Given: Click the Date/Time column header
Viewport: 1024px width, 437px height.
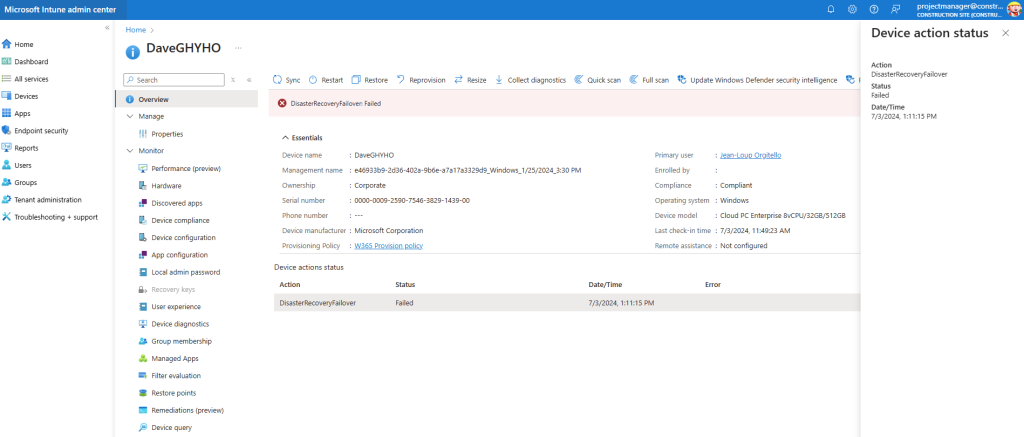Looking at the screenshot, I should [x=605, y=285].
